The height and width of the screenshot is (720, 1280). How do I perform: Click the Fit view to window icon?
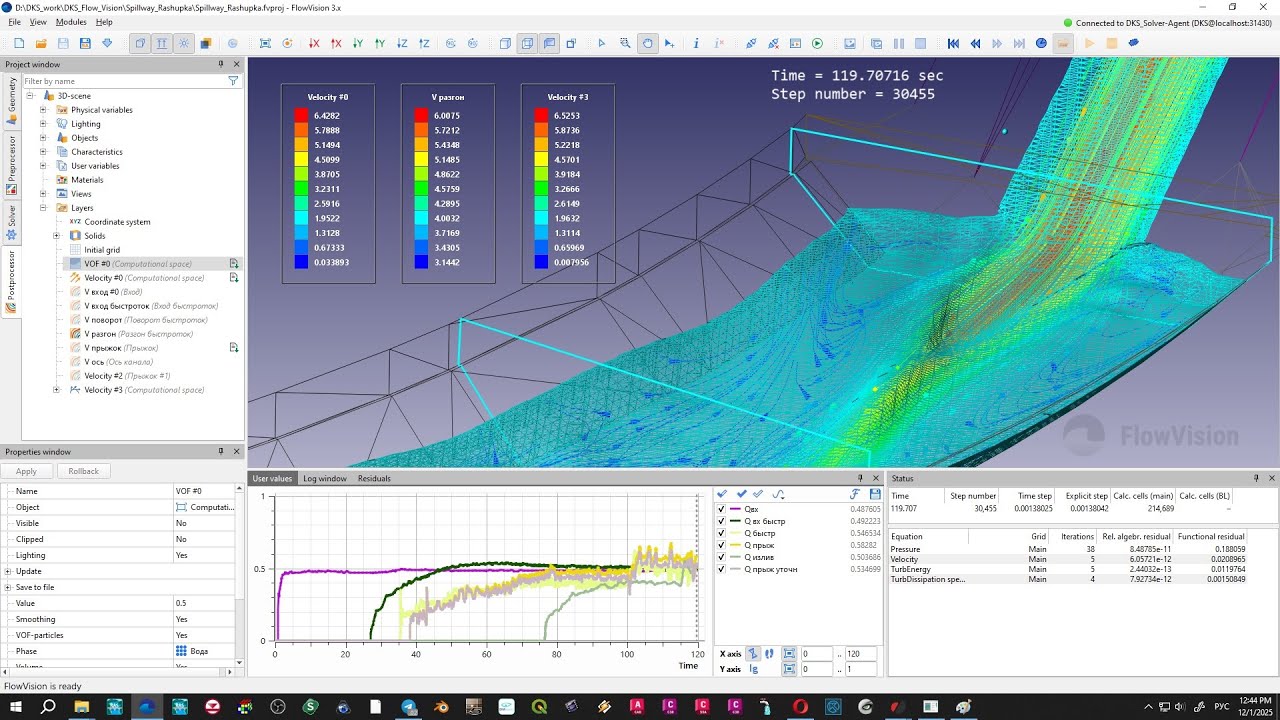[265, 43]
